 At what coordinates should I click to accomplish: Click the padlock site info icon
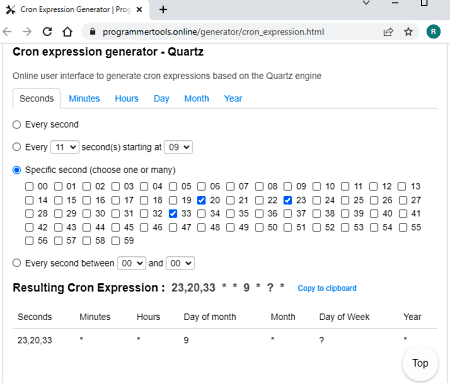click(x=92, y=32)
